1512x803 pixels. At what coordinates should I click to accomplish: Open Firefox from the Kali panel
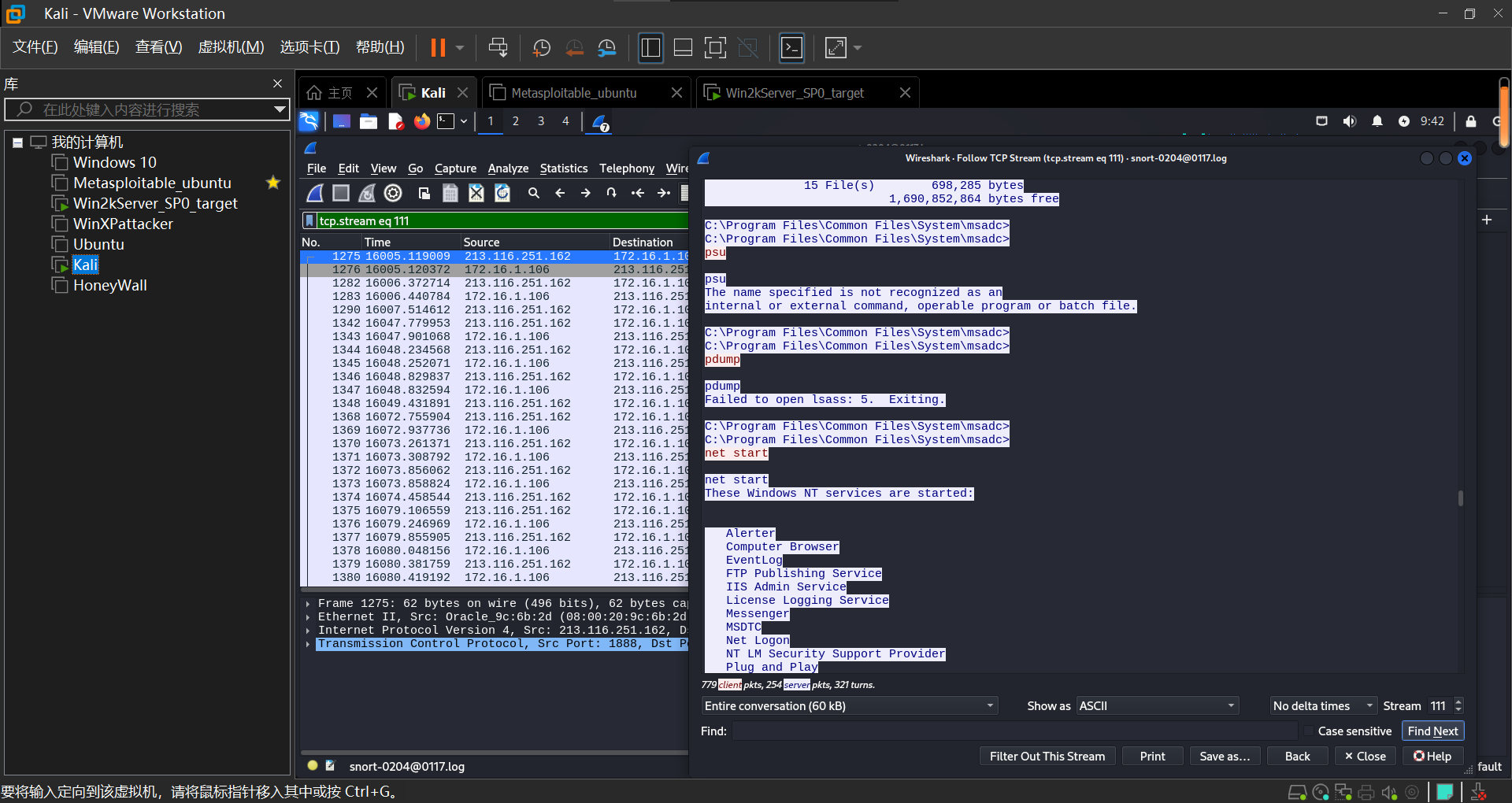(422, 121)
